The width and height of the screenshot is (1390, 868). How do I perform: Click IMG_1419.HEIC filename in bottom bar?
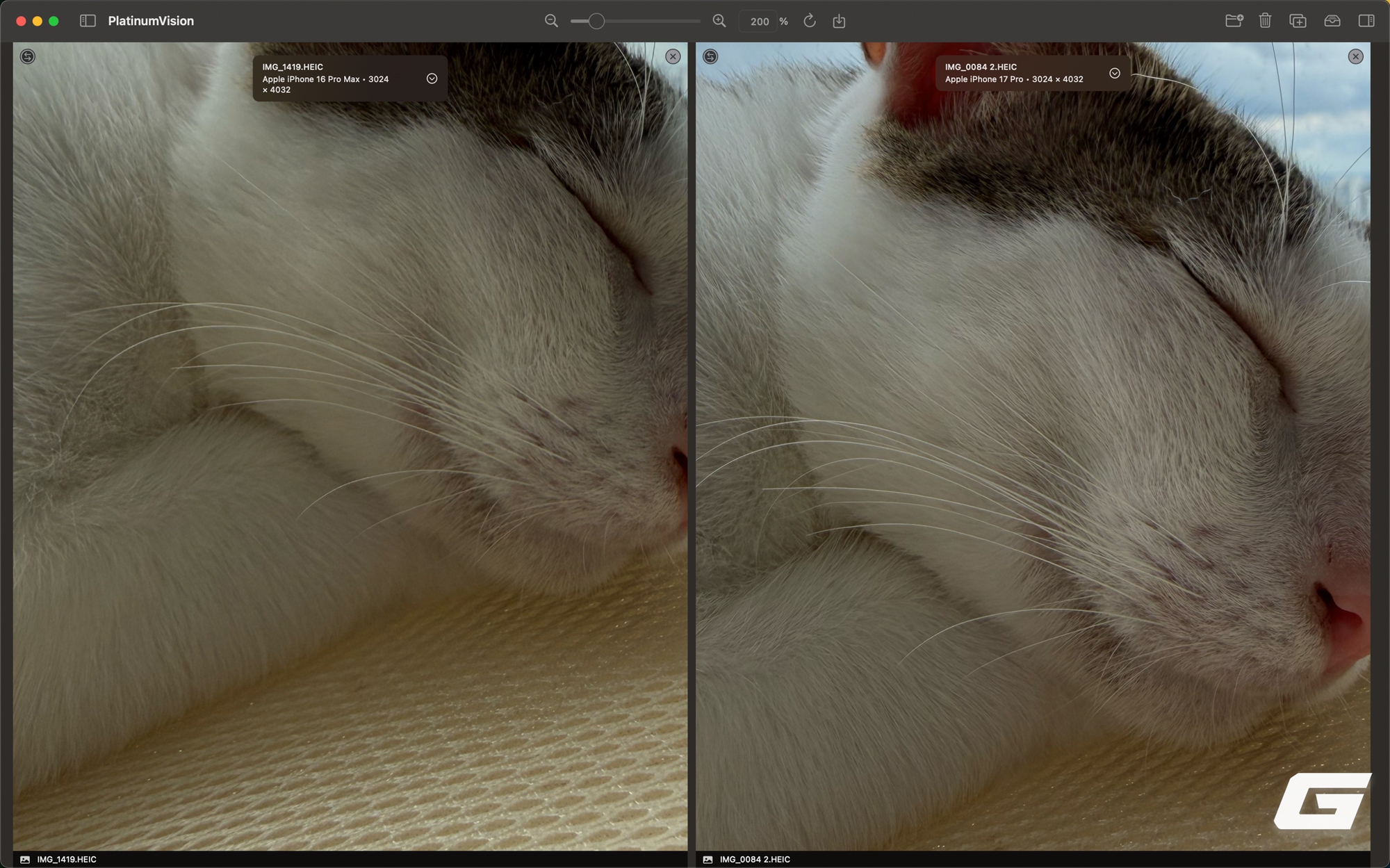[x=67, y=860]
